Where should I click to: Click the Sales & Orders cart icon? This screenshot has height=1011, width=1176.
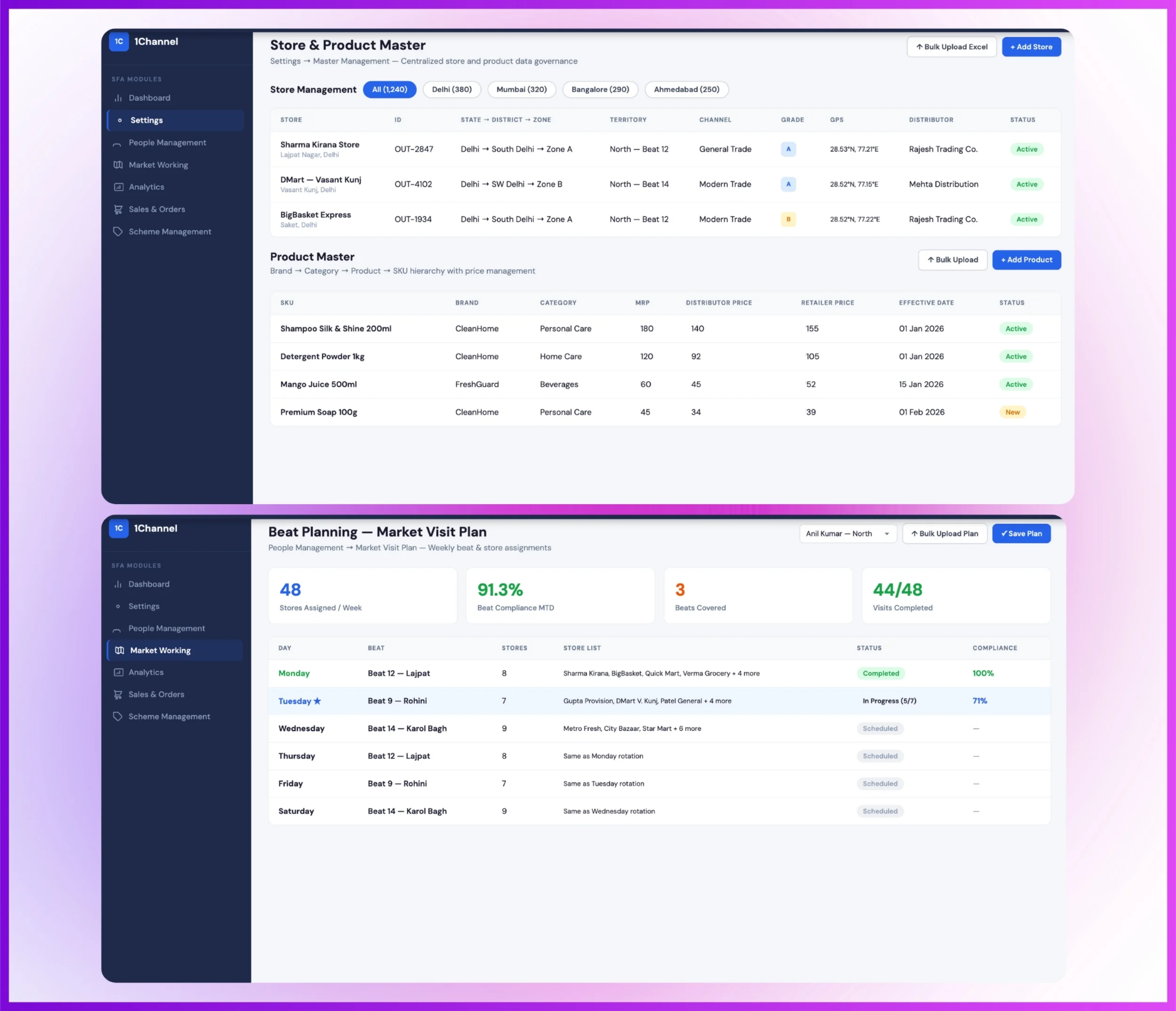point(118,209)
